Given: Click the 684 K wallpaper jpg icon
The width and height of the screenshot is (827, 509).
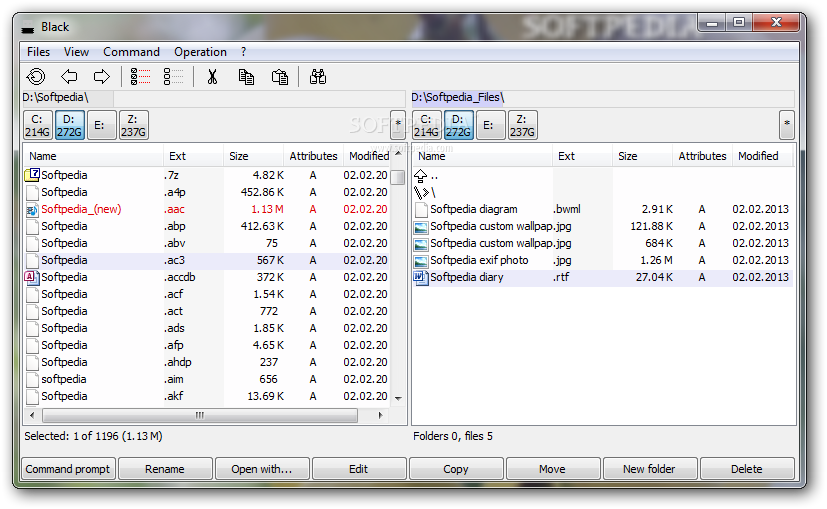Looking at the screenshot, I should click(x=421, y=243).
